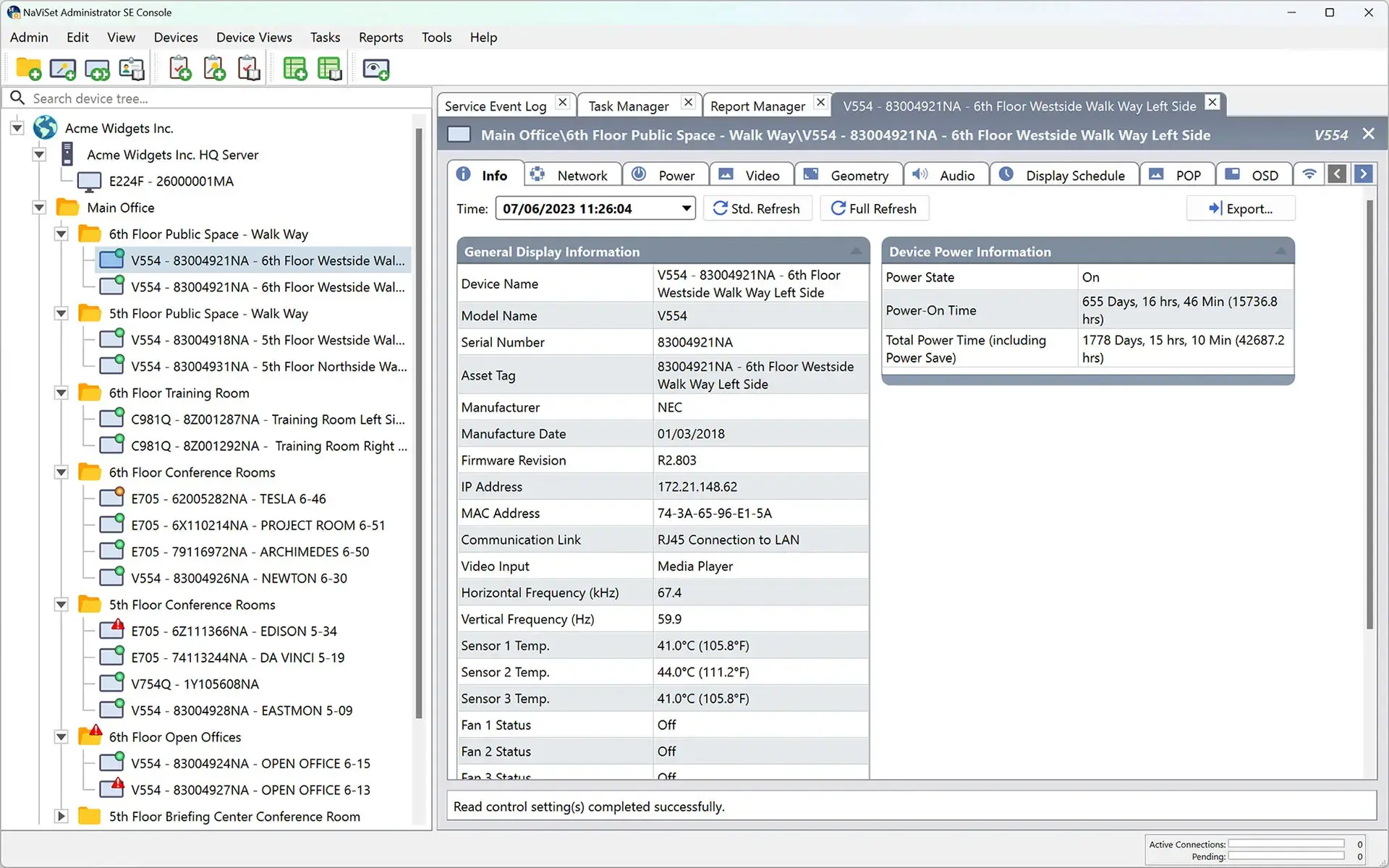Click the report library table book icon

330,69
